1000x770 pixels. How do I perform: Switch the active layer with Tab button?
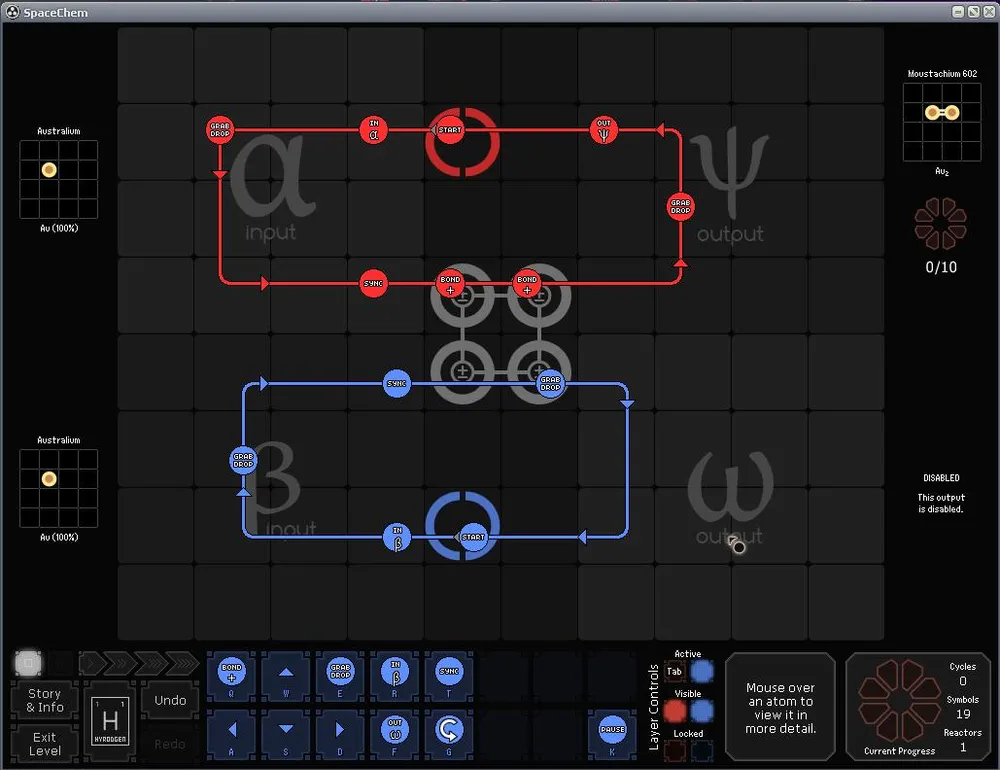point(675,672)
